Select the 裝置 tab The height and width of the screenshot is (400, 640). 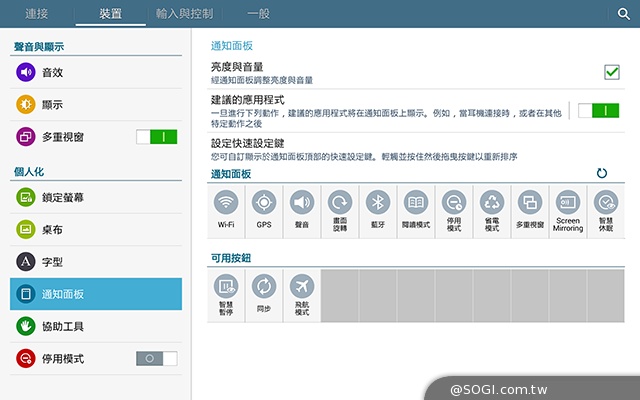point(111,14)
